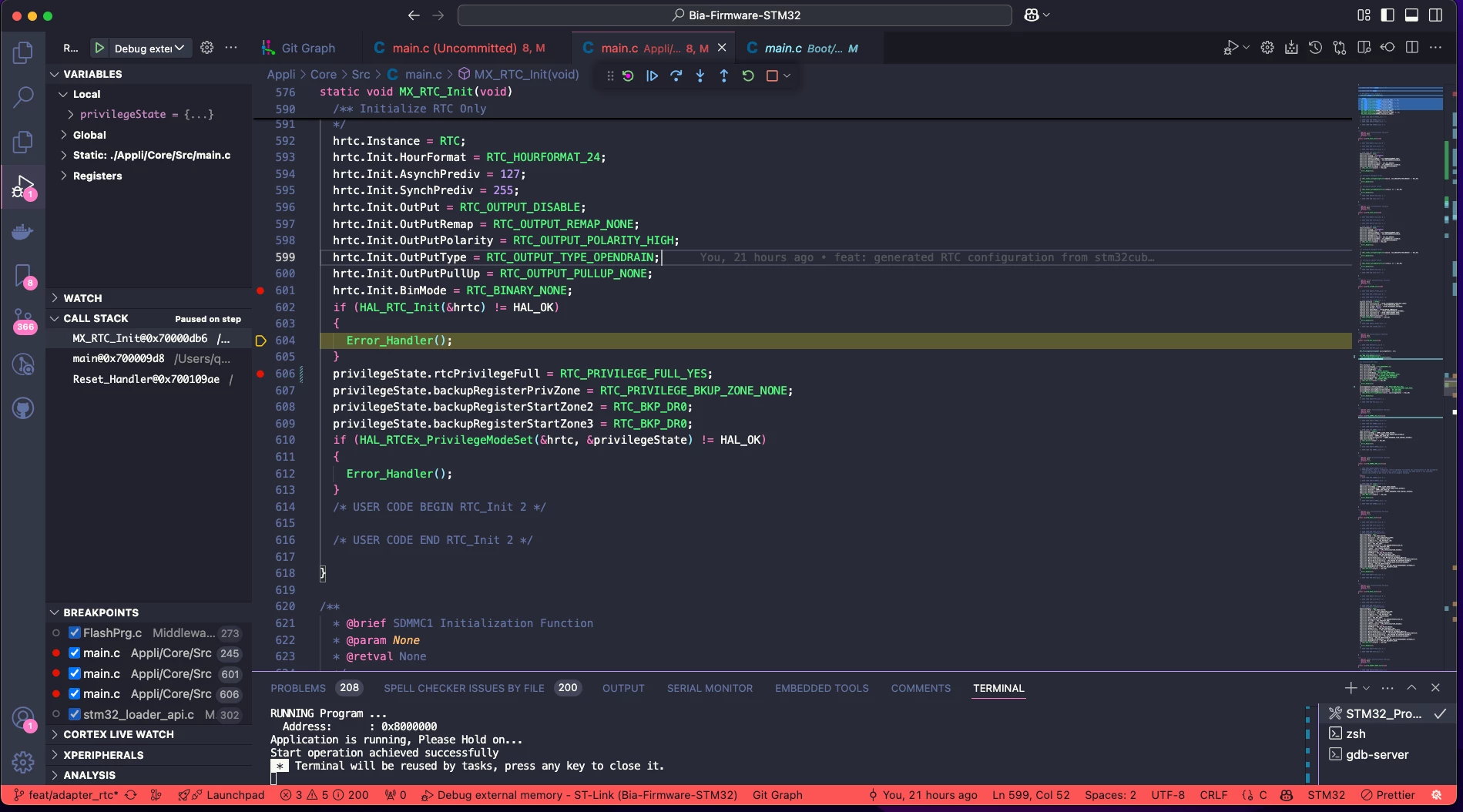Uncheck the FlashPrg.c breakpoint checkbox

(75, 632)
